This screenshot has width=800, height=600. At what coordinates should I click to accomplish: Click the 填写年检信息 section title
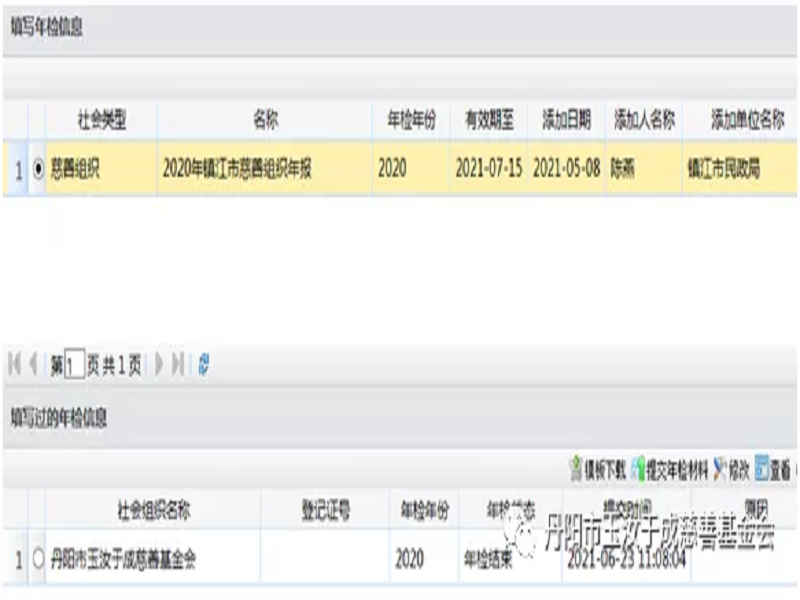46,27
